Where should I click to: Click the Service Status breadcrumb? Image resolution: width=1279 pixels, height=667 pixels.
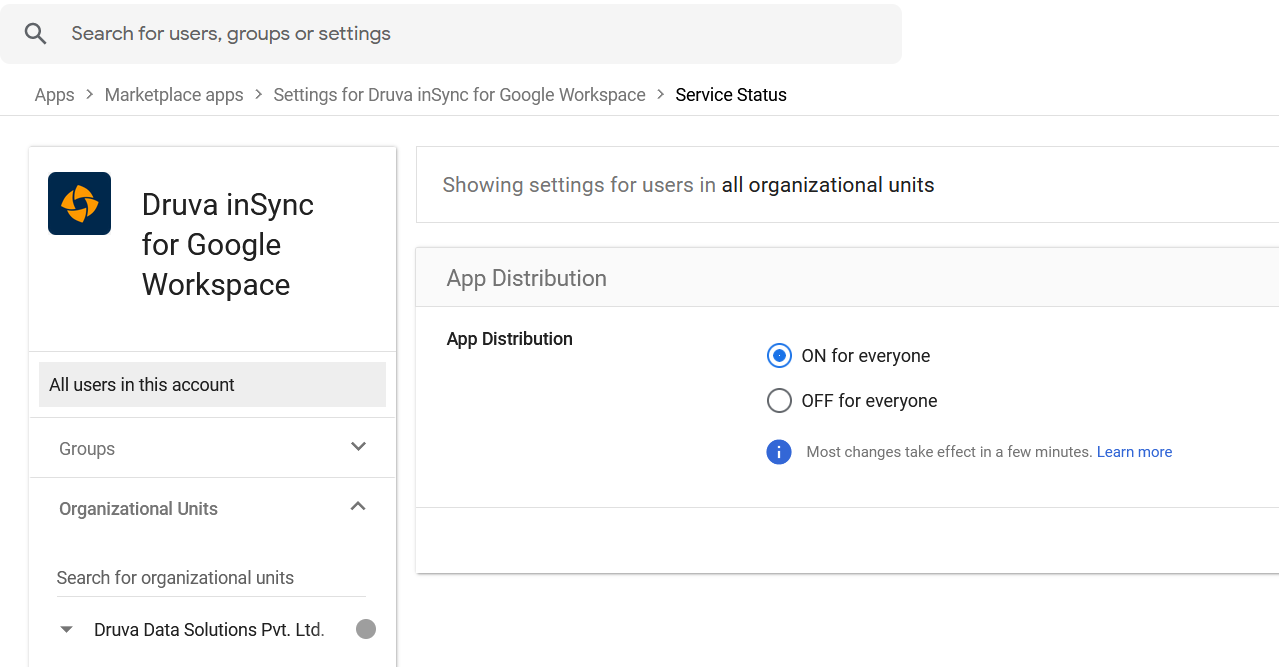[x=731, y=95]
